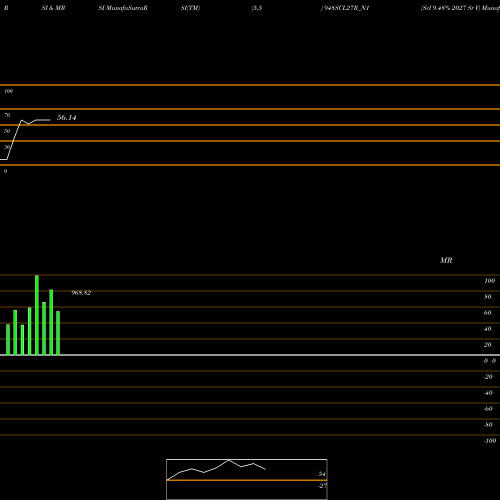Click the MR axis label -20
Viewport: 500px width, 500px height.
[488, 377]
